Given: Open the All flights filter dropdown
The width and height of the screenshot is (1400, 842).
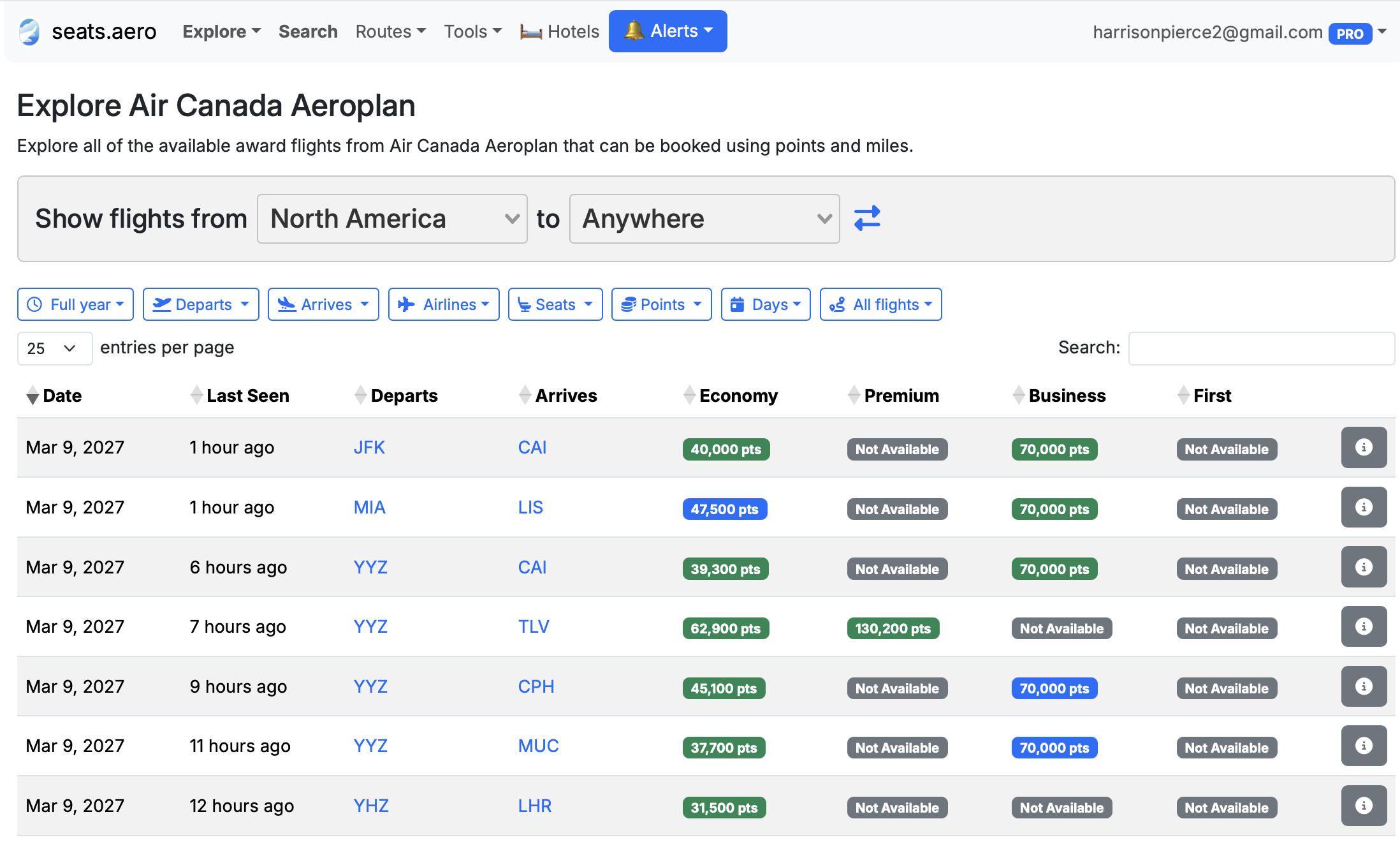Looking at the screenshot, I should tap(880, 304).
